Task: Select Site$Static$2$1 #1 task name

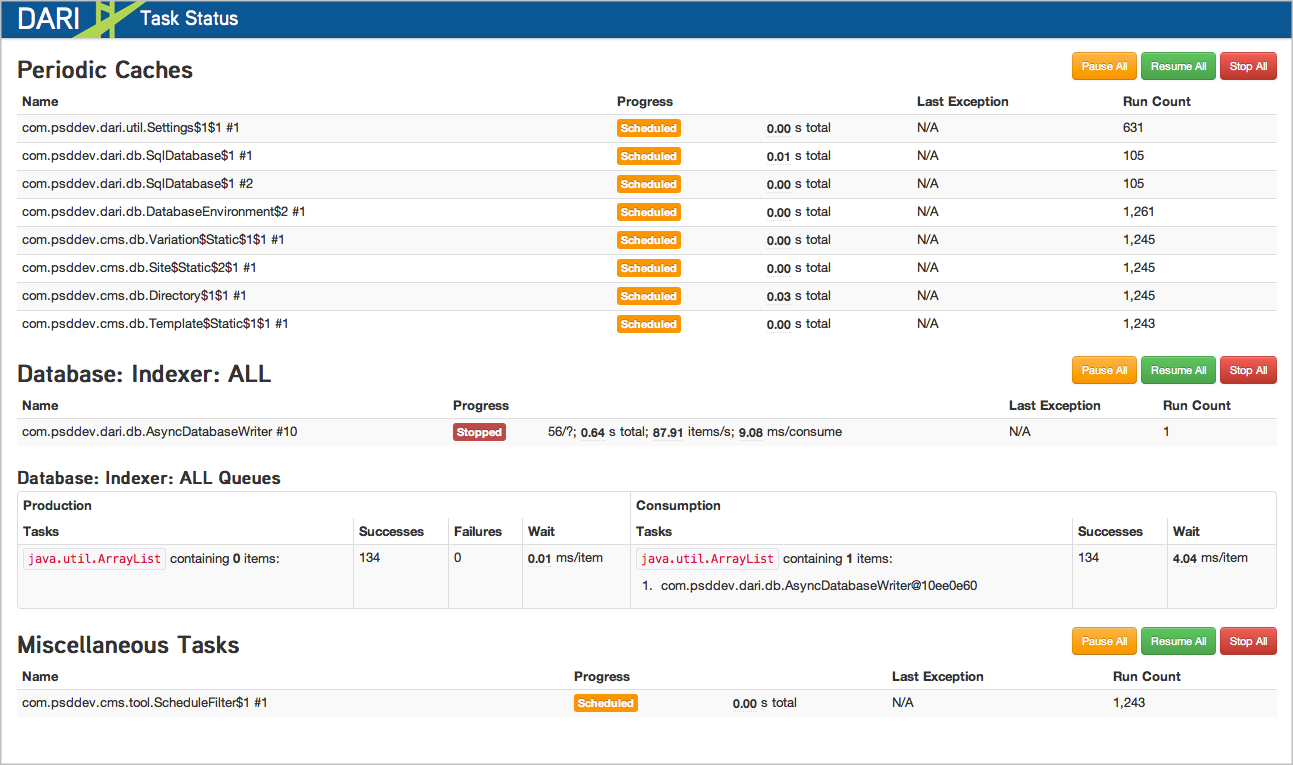Action: coord(139,268)
